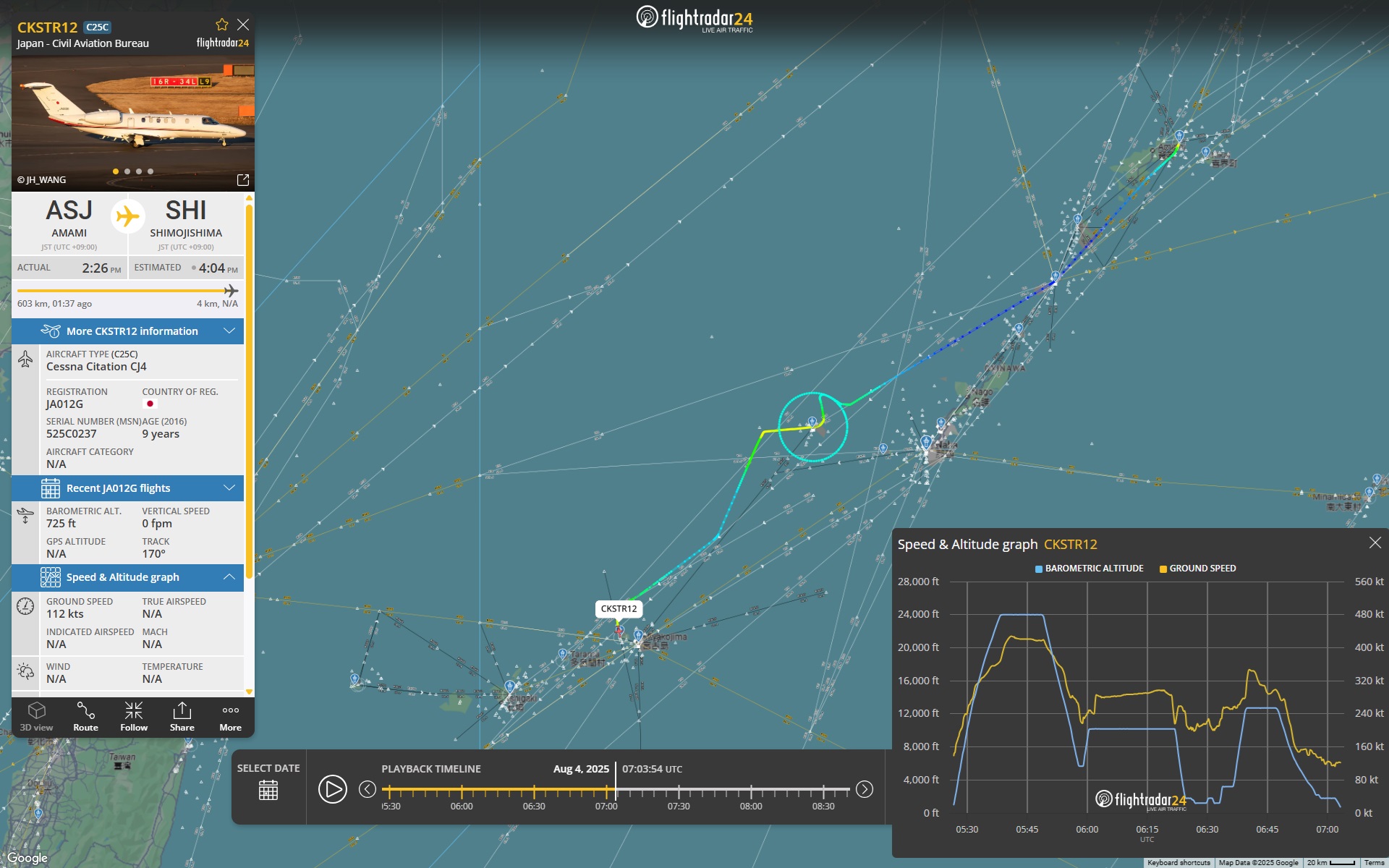This screenshot has height=868, width=1389.
Task: Start flight playback with play button
Action: tap(333, 789)
